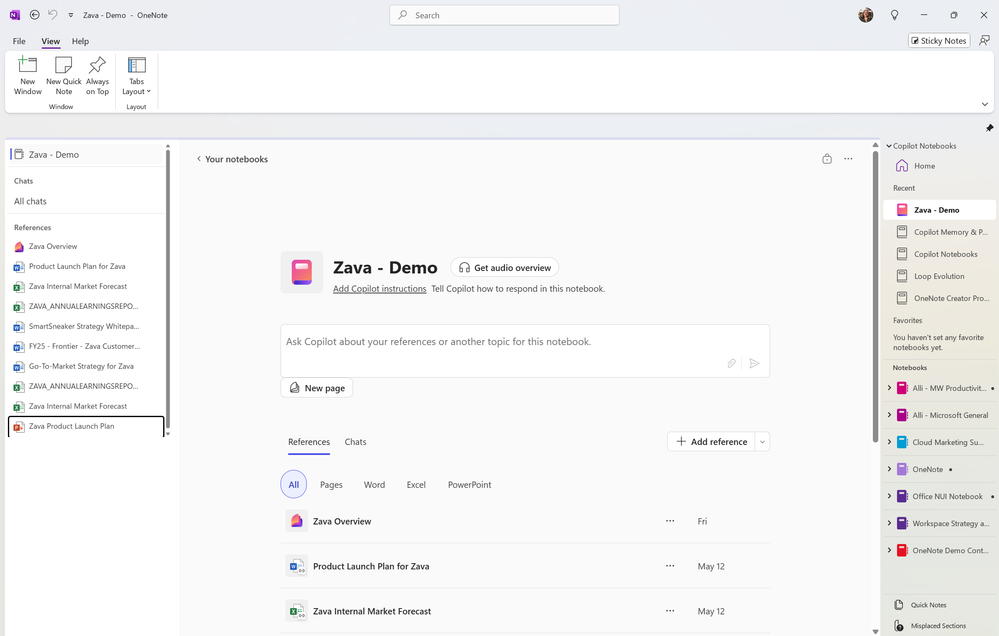
Task: Select the All filter chip
Action: (x=294, y=484)
